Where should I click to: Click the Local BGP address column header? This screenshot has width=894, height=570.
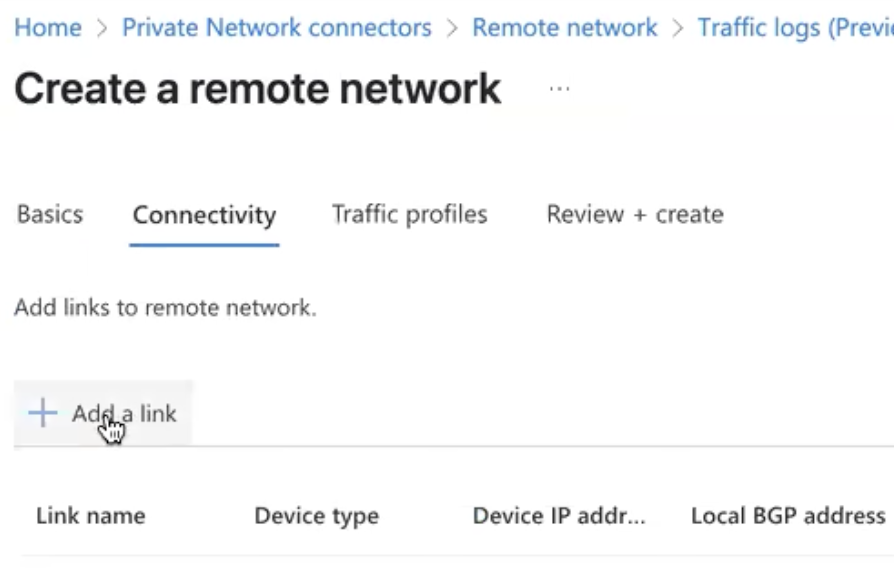point(788,516)
